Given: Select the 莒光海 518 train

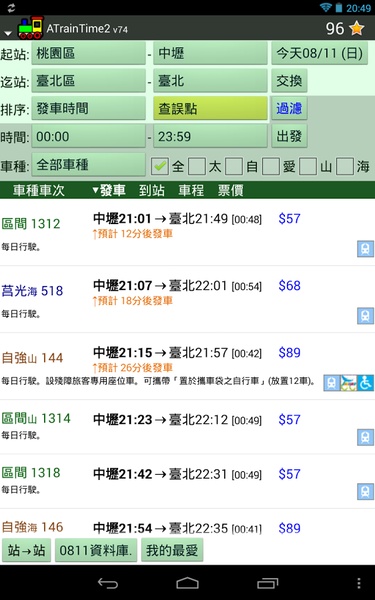Looking at the screenshot, I should coord(188,299).
